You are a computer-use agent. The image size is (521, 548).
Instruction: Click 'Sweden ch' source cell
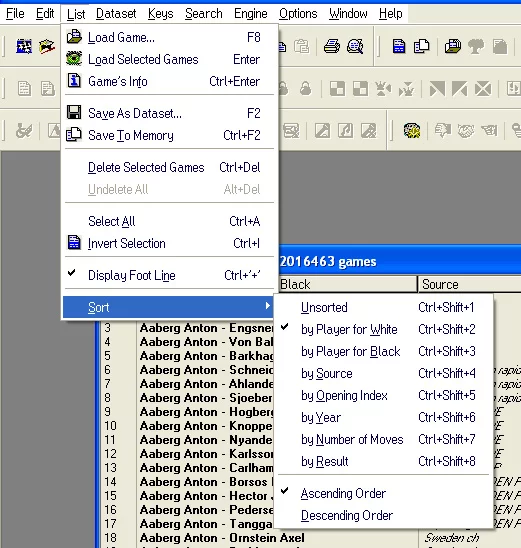tap(451, 538)
